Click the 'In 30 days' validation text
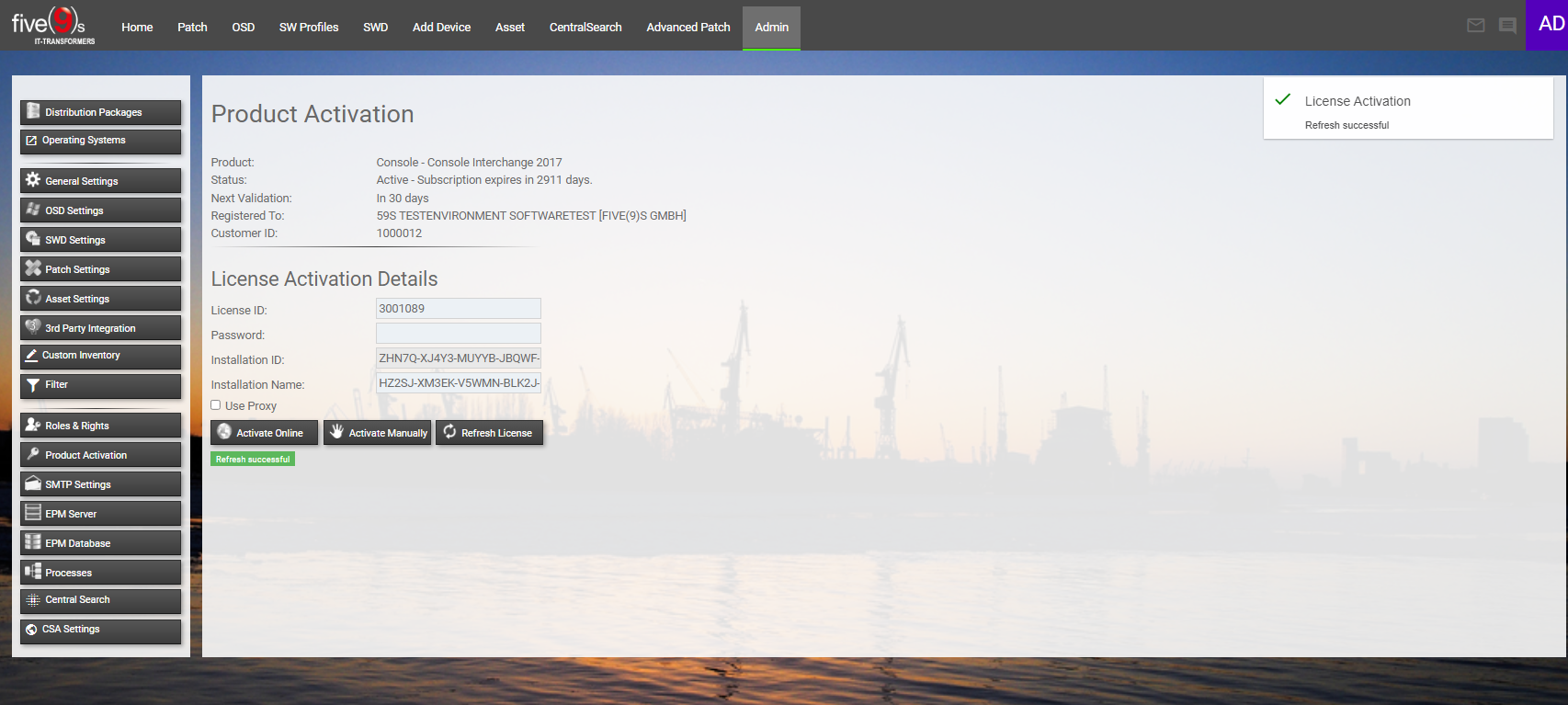 [x=403, y=199]
